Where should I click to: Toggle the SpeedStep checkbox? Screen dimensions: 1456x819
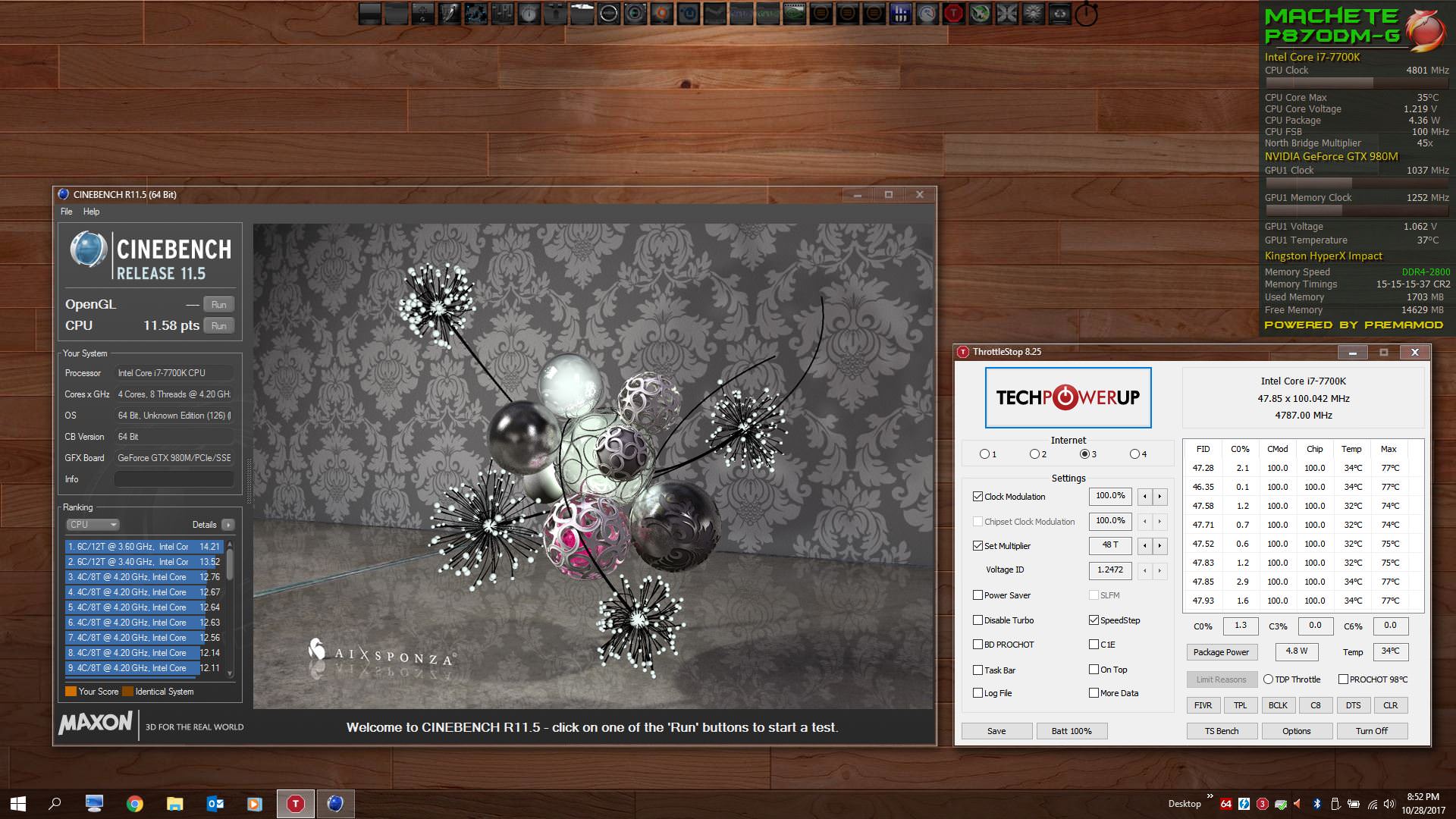[1094, 620]
